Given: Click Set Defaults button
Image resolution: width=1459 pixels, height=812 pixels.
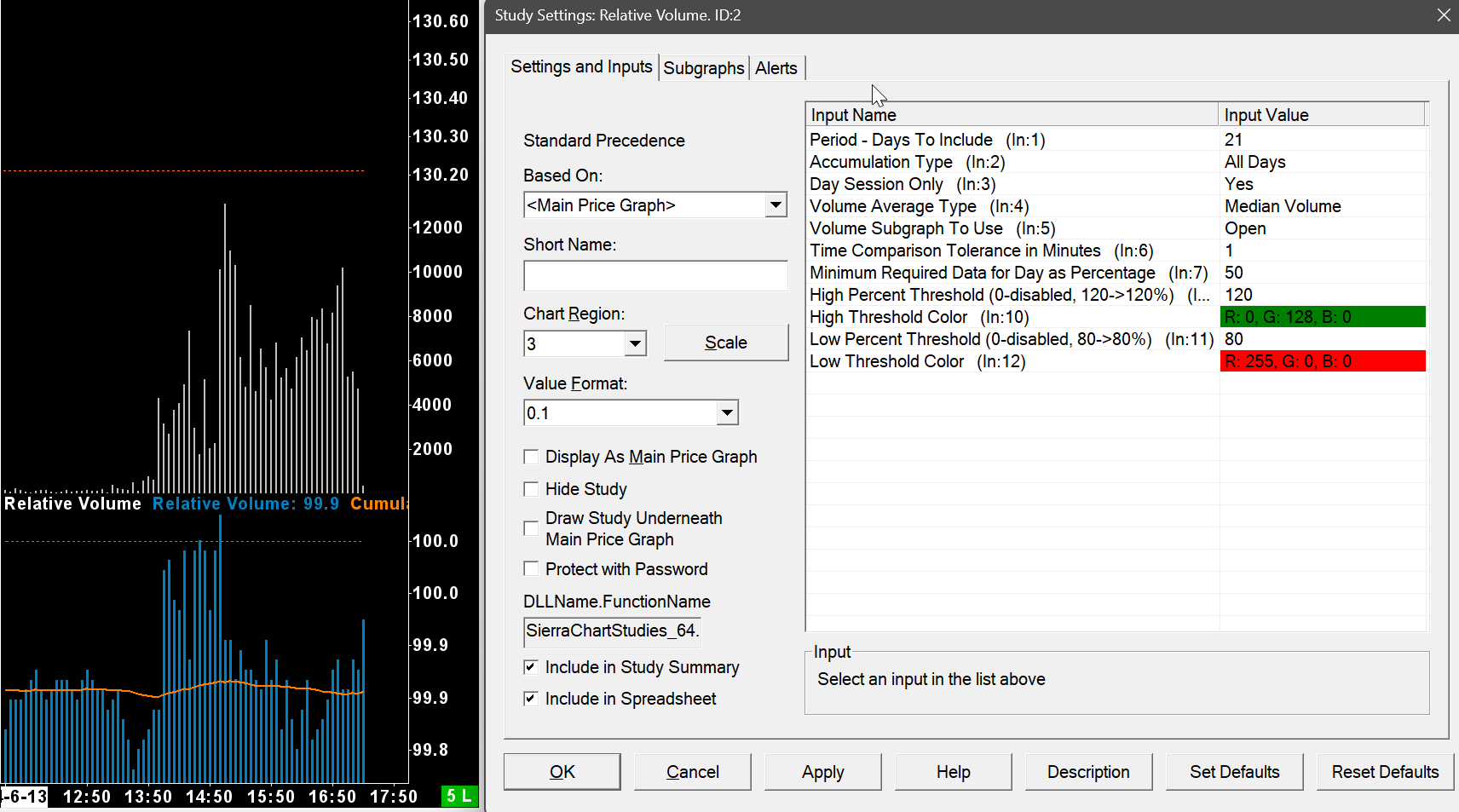Looking at the screenshot, I should click(1234, 772).
